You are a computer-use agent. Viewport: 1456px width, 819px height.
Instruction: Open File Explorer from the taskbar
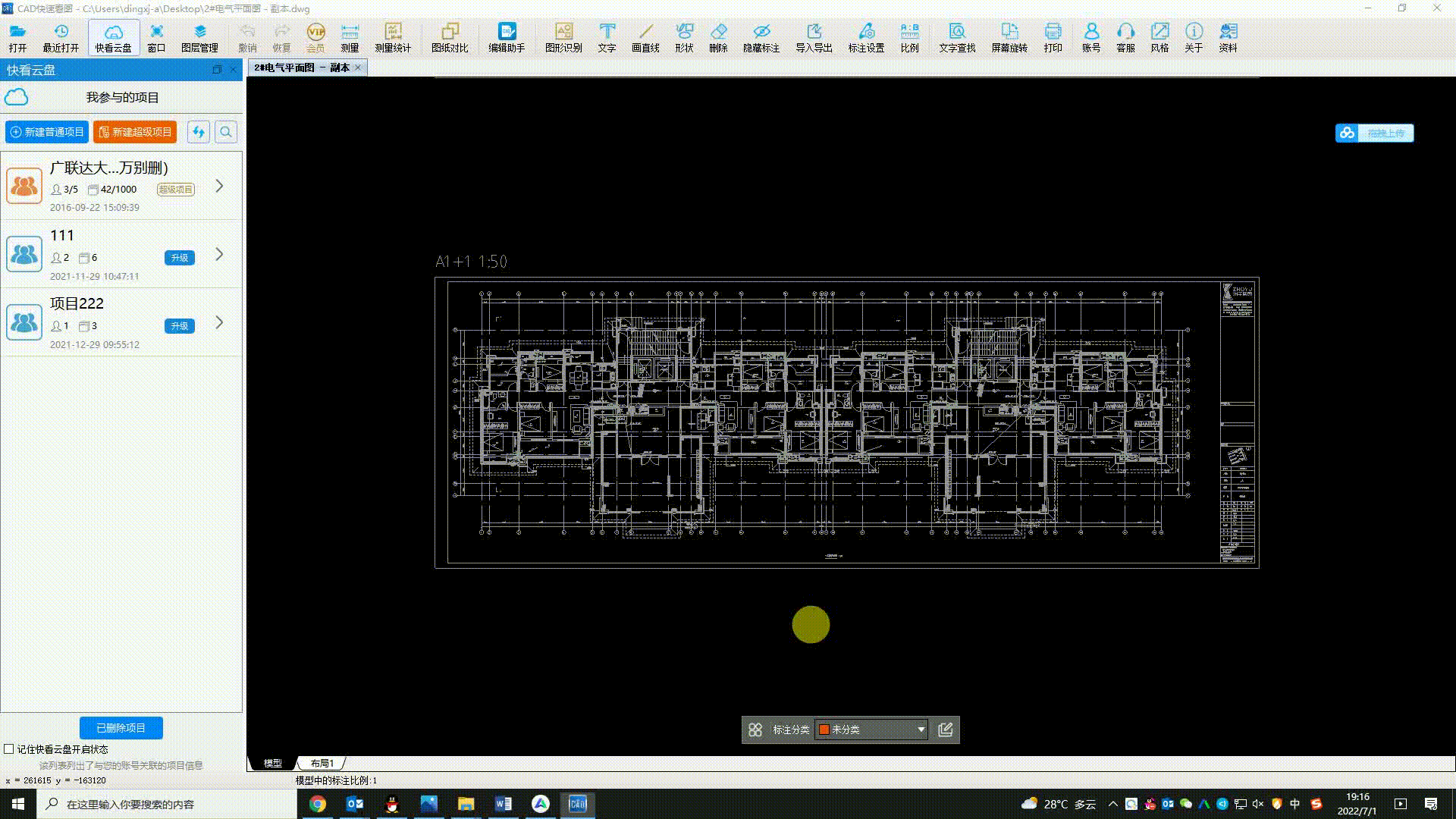466,804
